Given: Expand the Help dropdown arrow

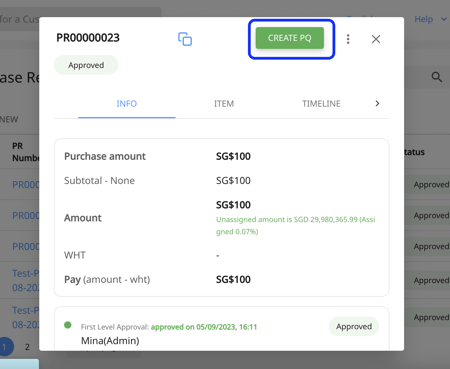Looking at the screenshot, I should coord(444,19).
